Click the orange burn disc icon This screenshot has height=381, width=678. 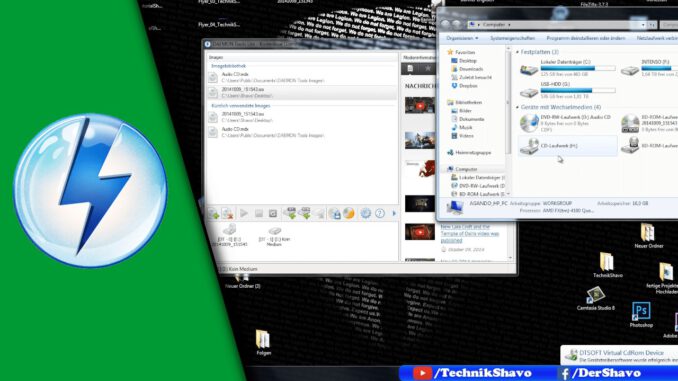[349, 213]
